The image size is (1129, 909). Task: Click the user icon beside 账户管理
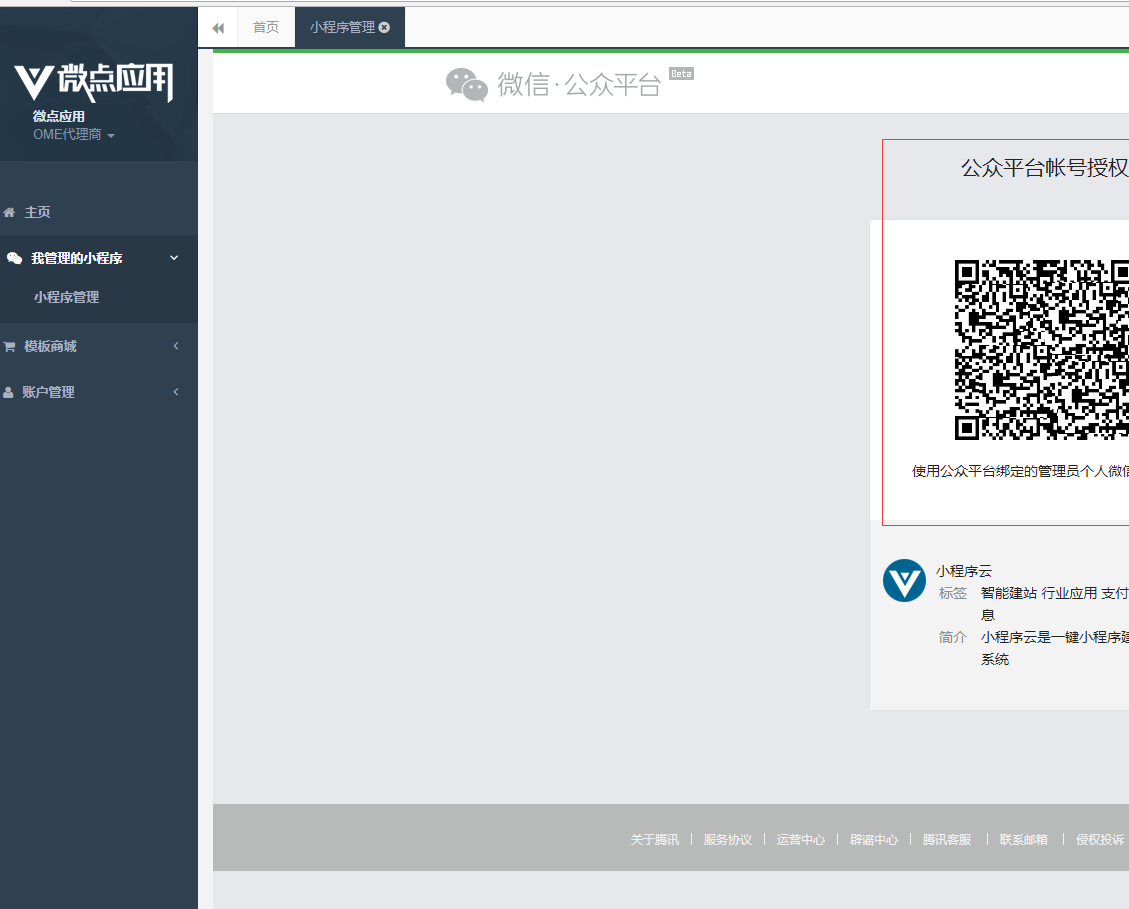(9, 392)
